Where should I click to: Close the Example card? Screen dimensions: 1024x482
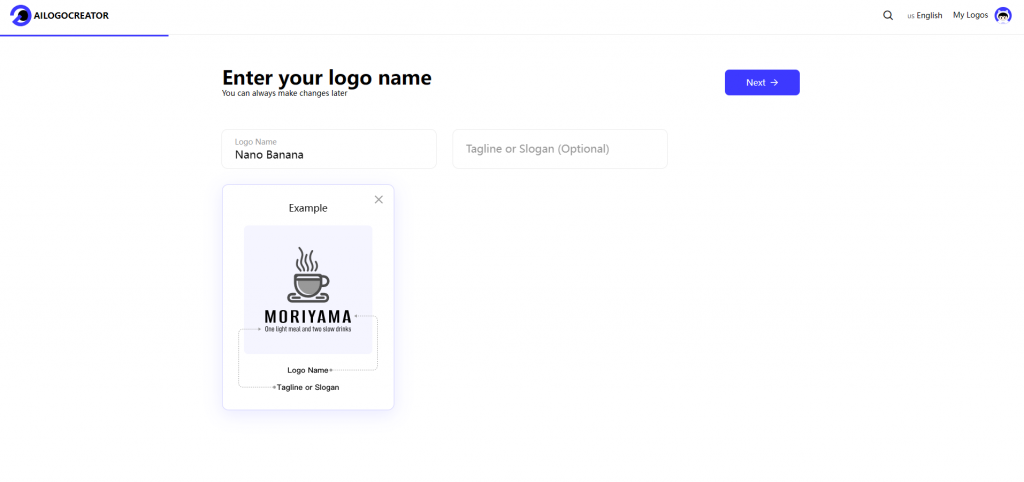[x=378, y=200]
